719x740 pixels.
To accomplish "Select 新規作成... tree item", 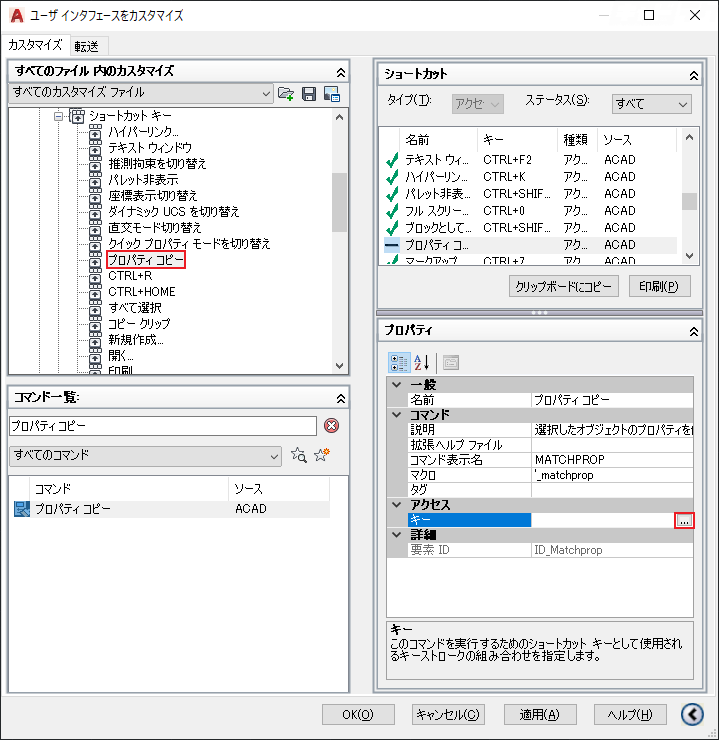I will pos(136,340).
